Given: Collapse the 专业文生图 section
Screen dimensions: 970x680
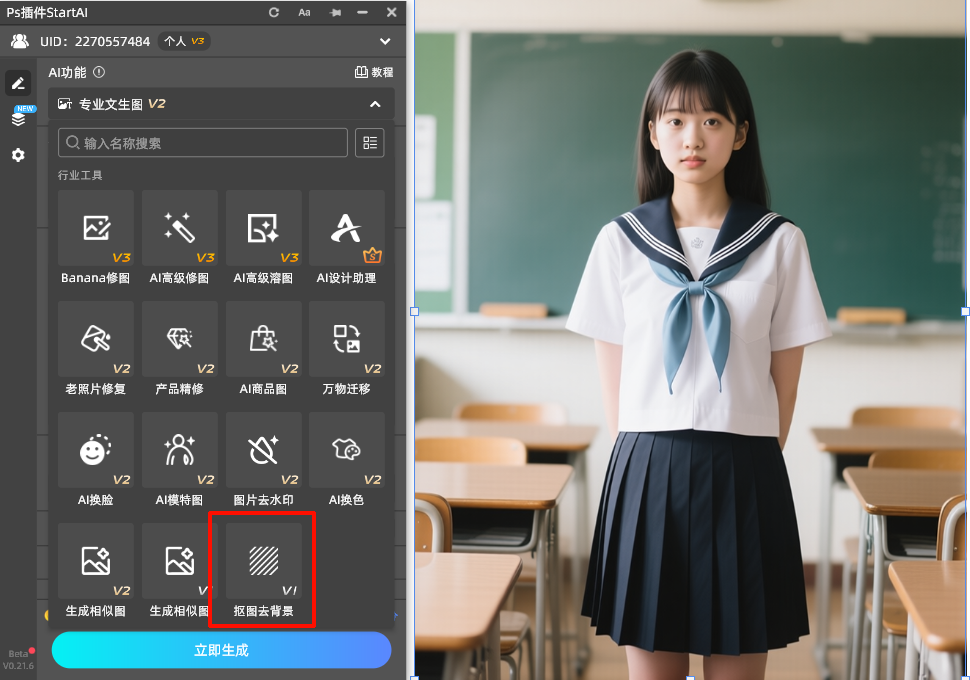Looking at the screenshot, I should pos(375,104).
